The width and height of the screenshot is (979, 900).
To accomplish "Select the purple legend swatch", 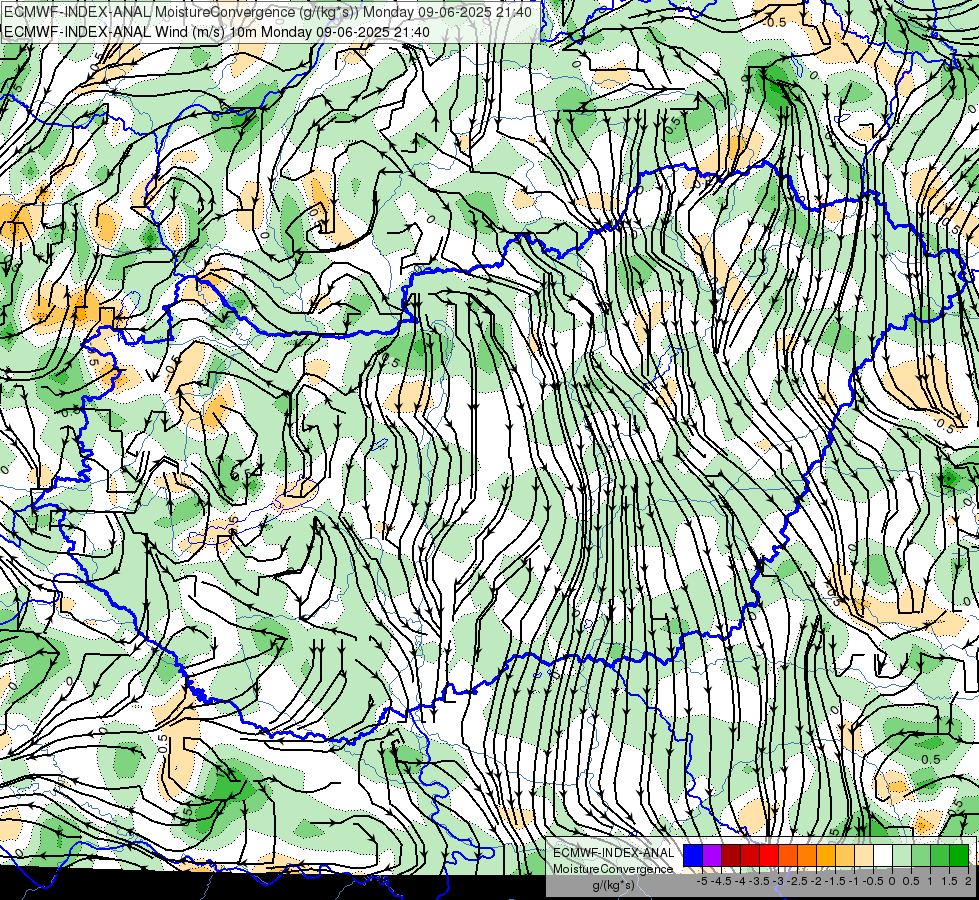I will [x=712, y=855].
